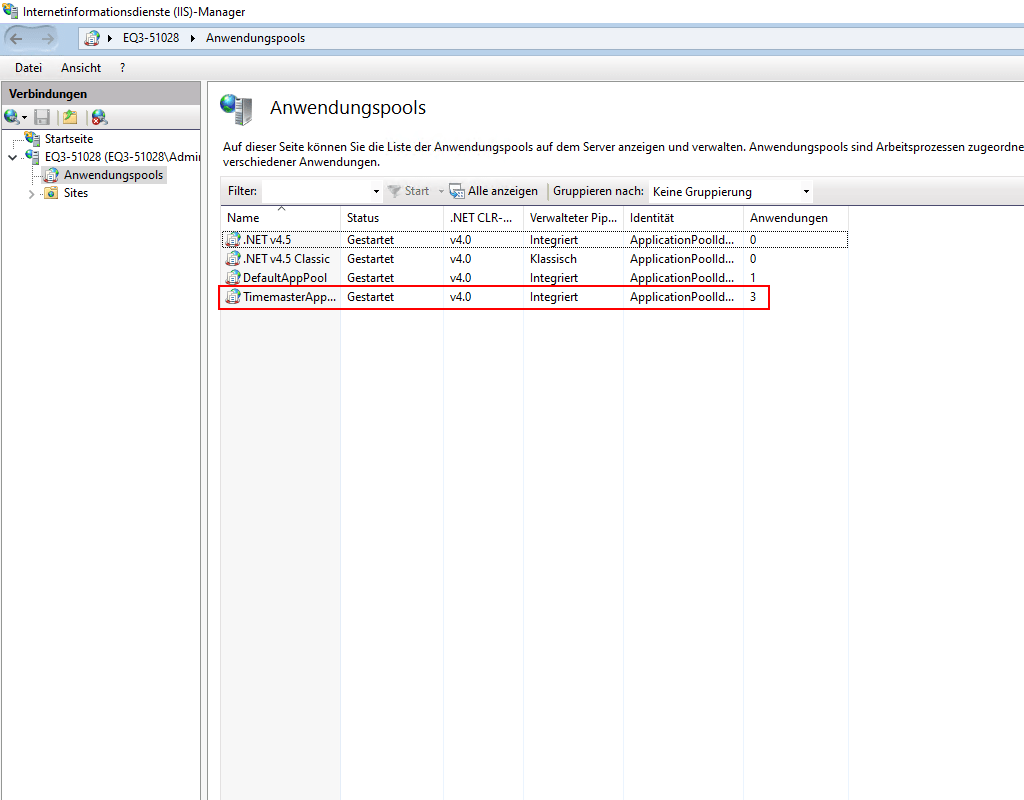Click the navigate back arrow button
Viewport: 1024px width, 800px height.
tap(17, 38)
